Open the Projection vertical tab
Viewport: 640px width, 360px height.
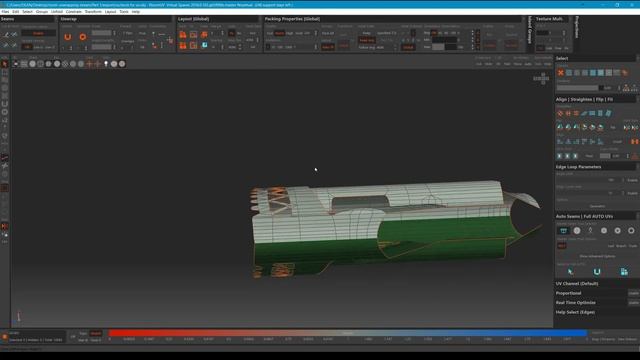coord(577,27)
